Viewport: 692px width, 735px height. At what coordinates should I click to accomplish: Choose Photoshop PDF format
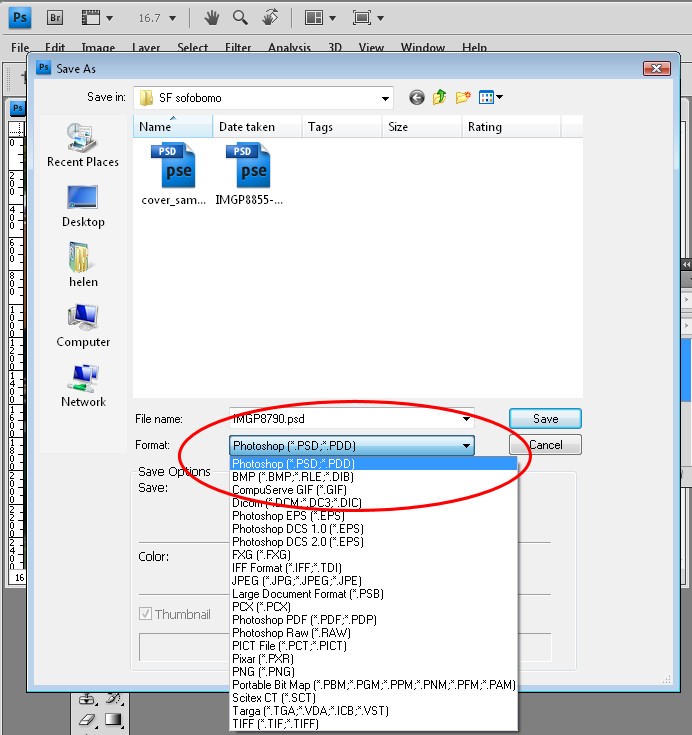[x=374, y=620]
